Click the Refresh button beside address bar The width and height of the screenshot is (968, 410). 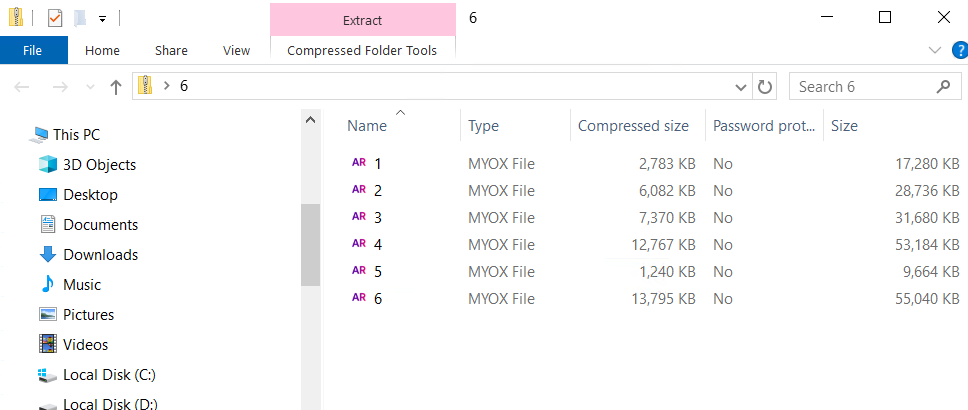[765, 87]
